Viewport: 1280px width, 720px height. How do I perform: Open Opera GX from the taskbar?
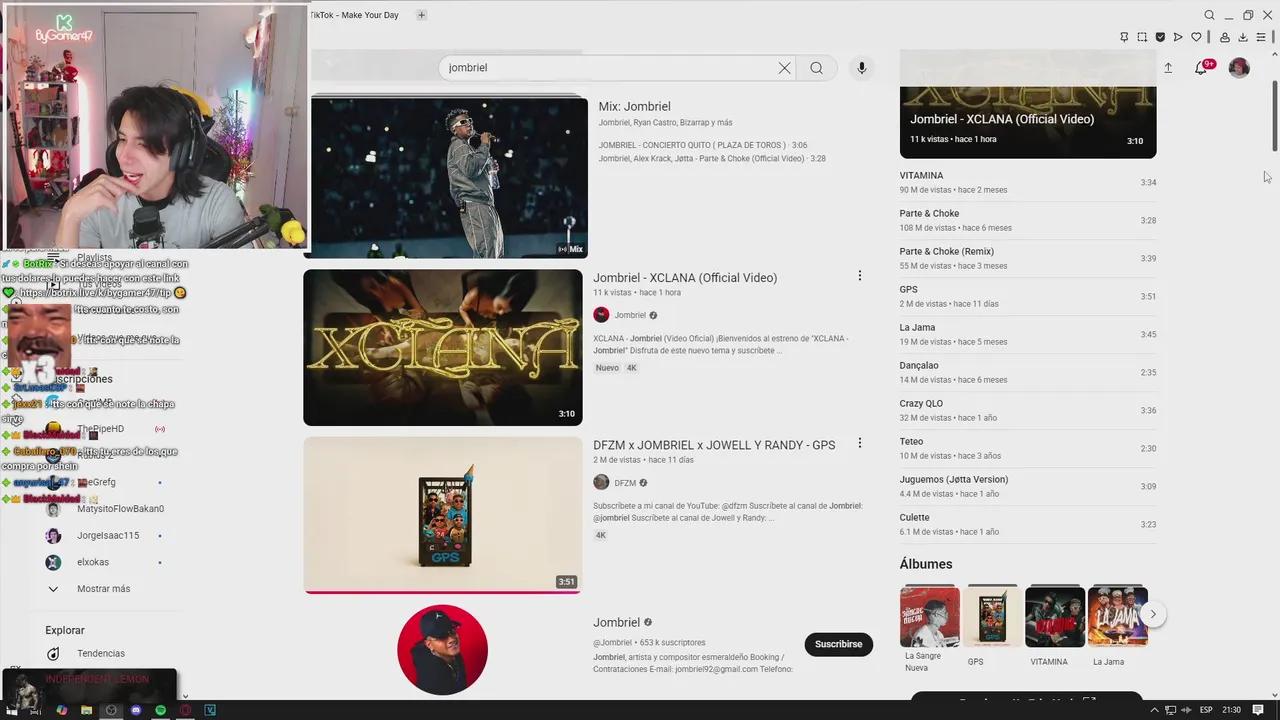click(185, 710)
